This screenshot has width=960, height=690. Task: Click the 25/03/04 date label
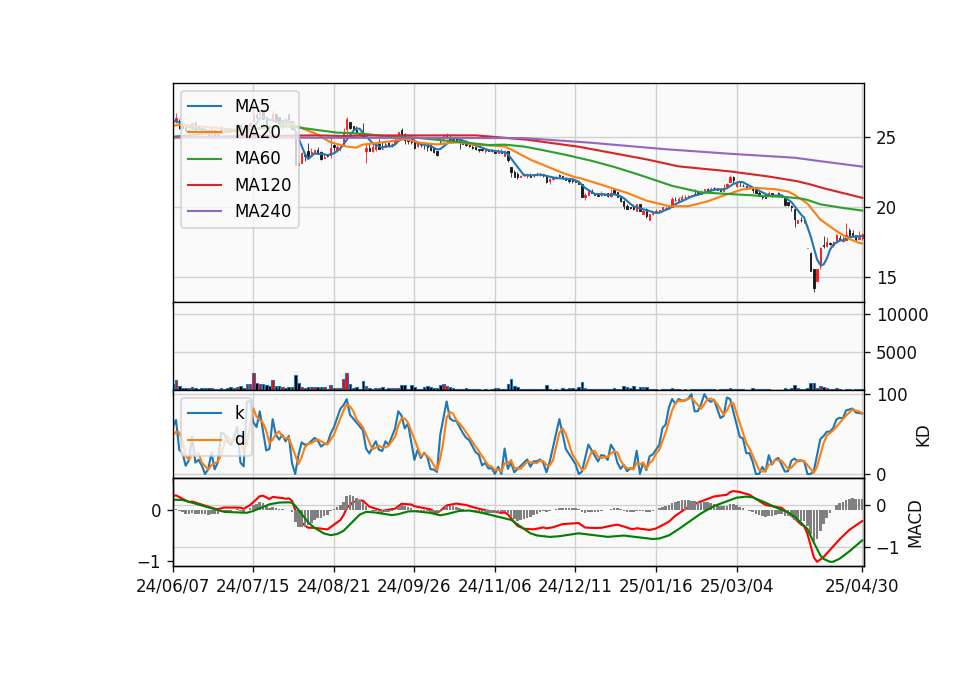click(x=737, y=586)
